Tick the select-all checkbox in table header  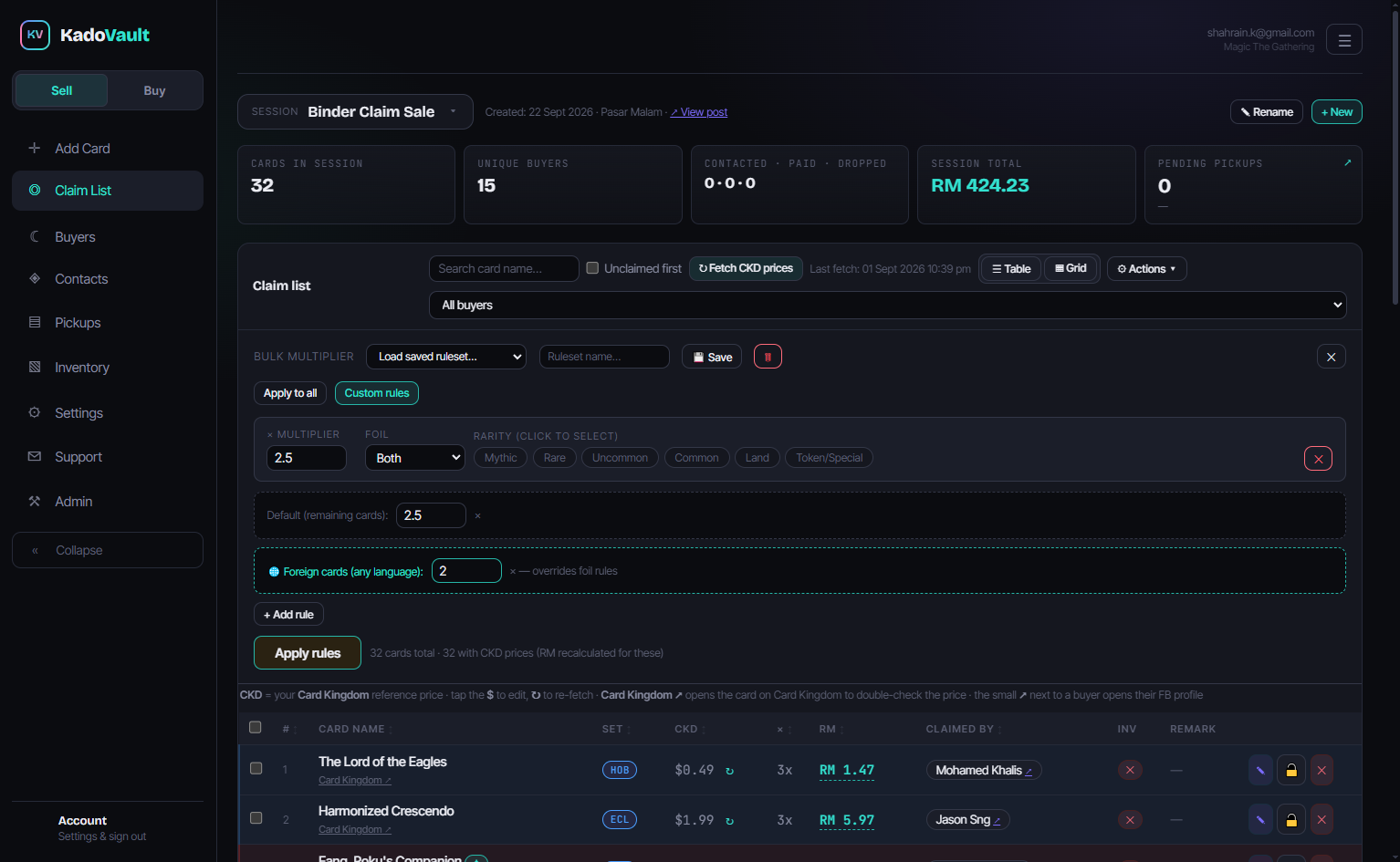coord(256,727)
